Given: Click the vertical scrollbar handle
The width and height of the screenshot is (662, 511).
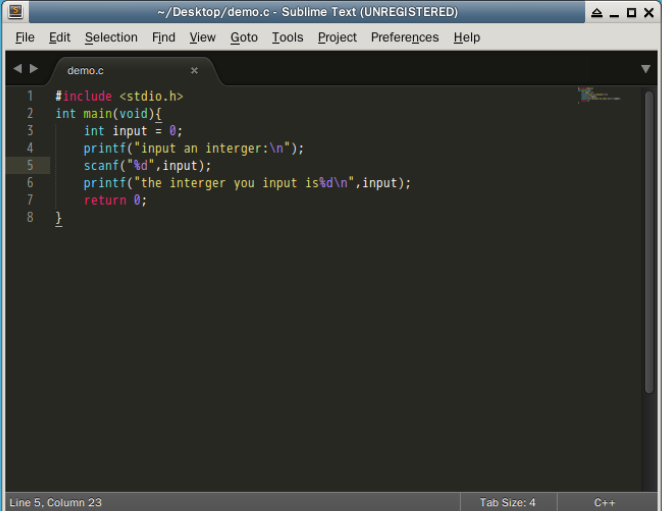Looking at the screenshot, I should click(x=649, y=242).
